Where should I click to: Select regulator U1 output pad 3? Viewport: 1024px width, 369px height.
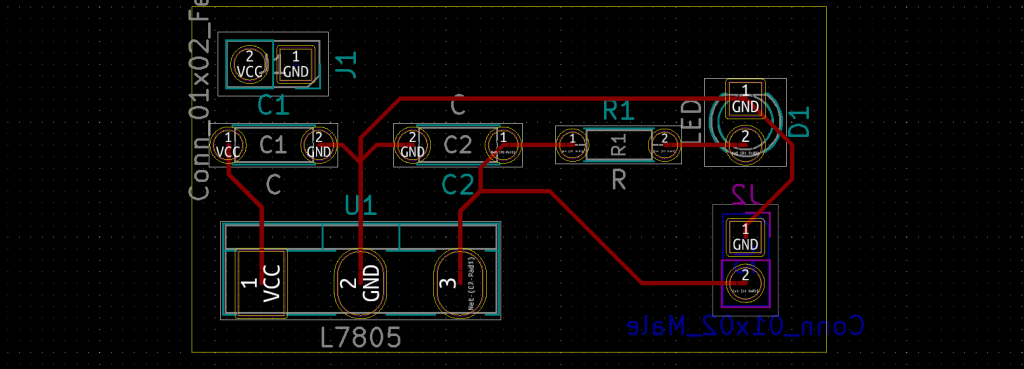pyautogui.click(x=460, y=283)
